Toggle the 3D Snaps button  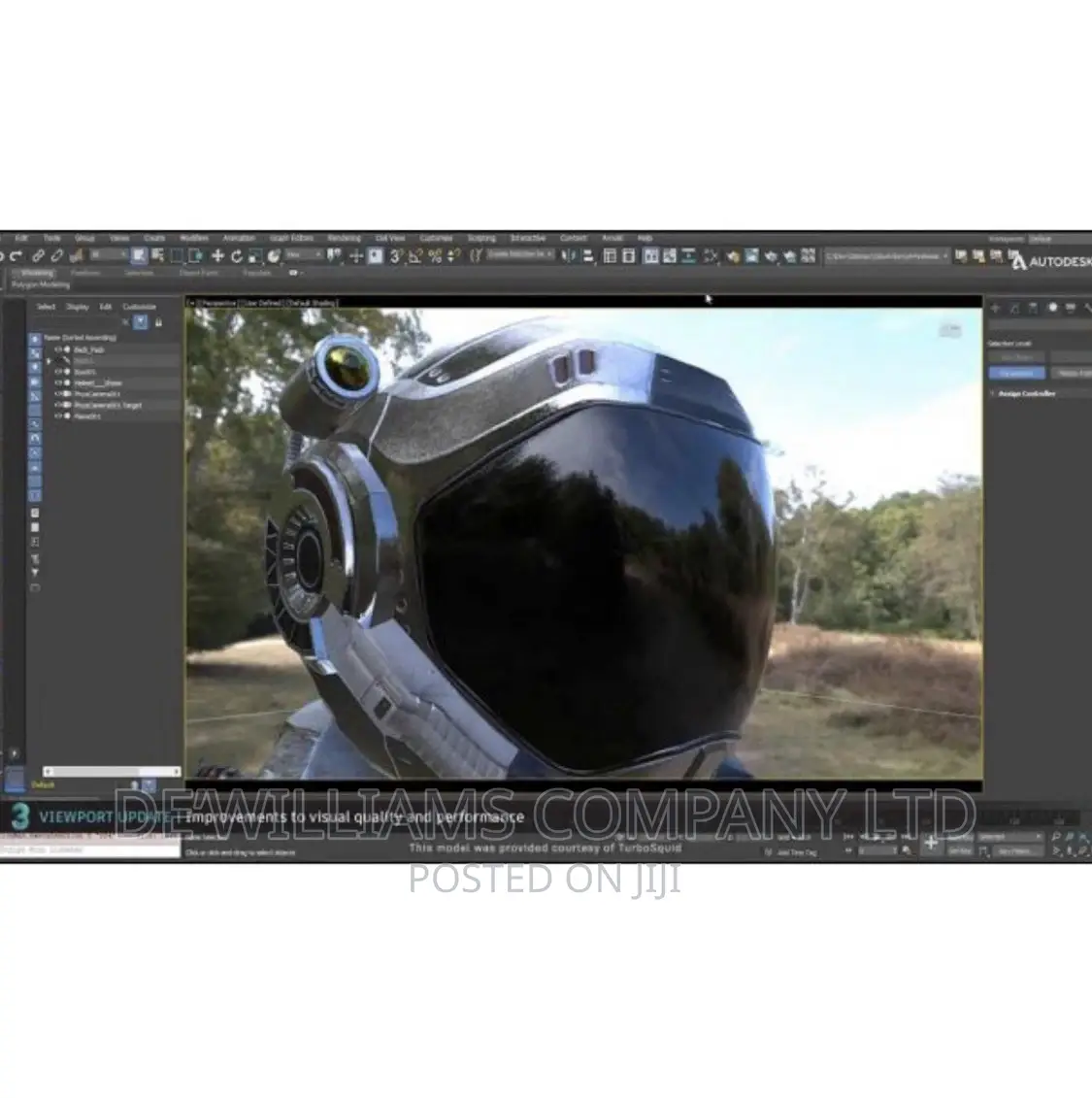tap(396, 256)
